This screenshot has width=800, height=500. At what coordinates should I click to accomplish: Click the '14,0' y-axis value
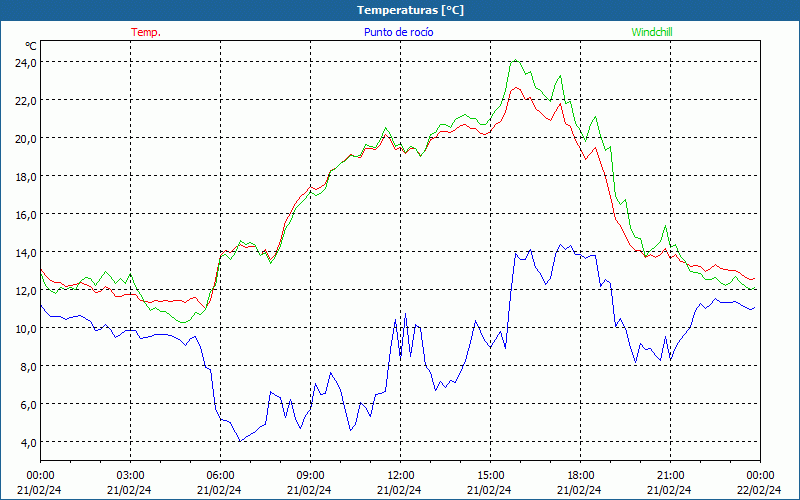pyautogui.click(x=26, y=253)
